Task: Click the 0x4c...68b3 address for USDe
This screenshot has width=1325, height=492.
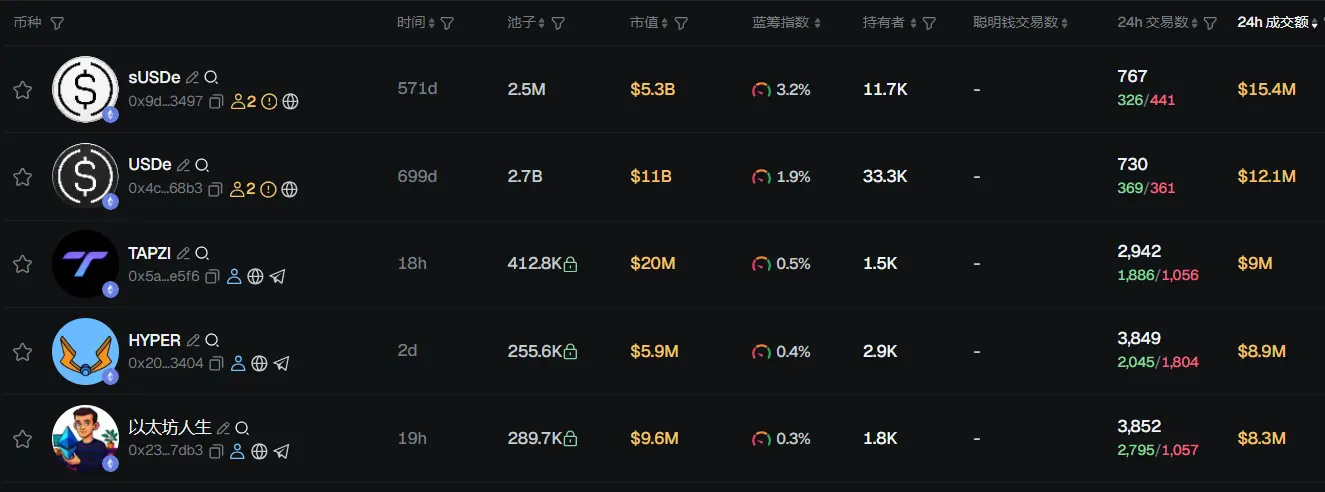Action: [165, 189]
